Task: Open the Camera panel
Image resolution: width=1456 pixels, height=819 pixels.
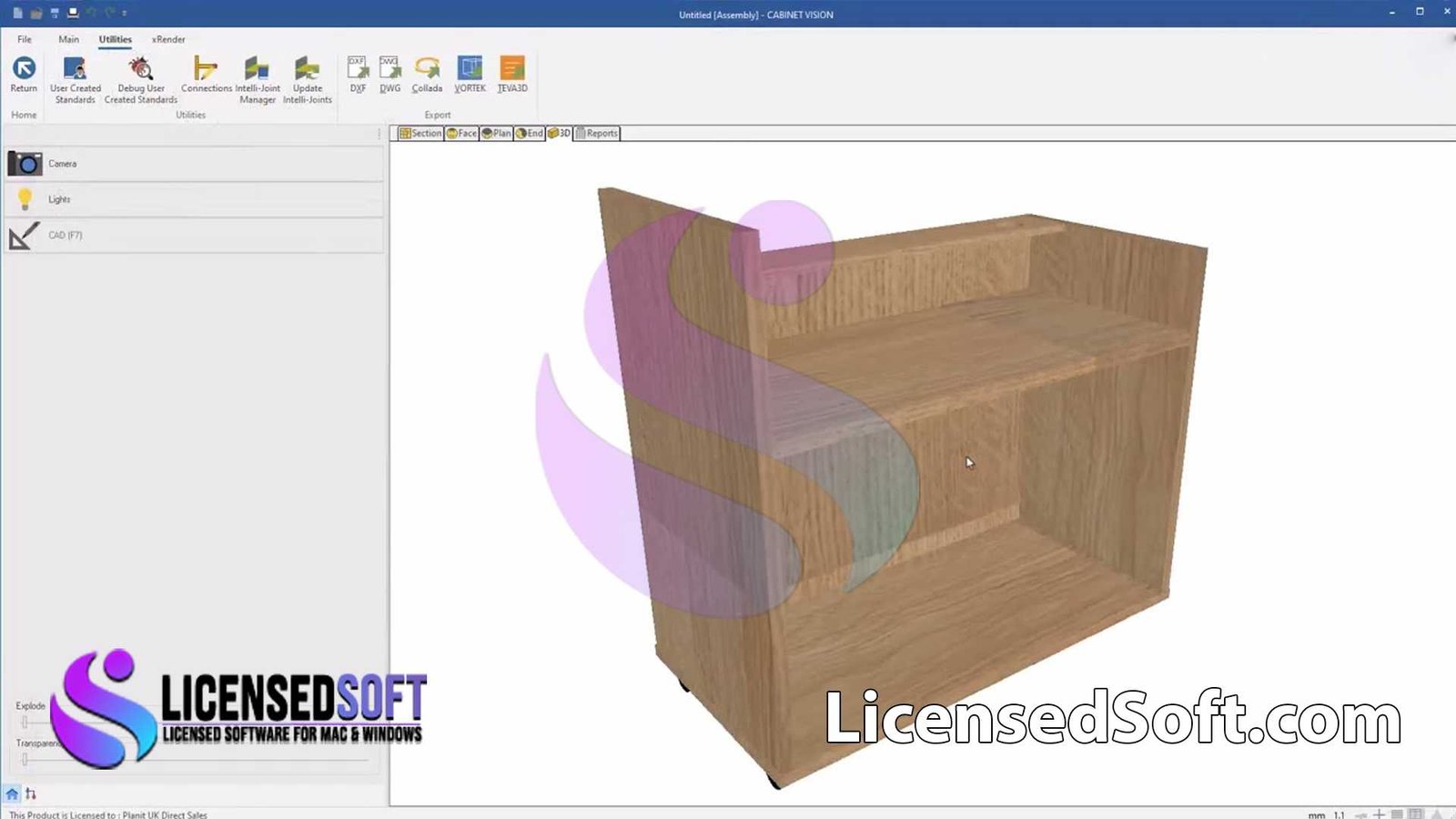Action: click(194, 164)
